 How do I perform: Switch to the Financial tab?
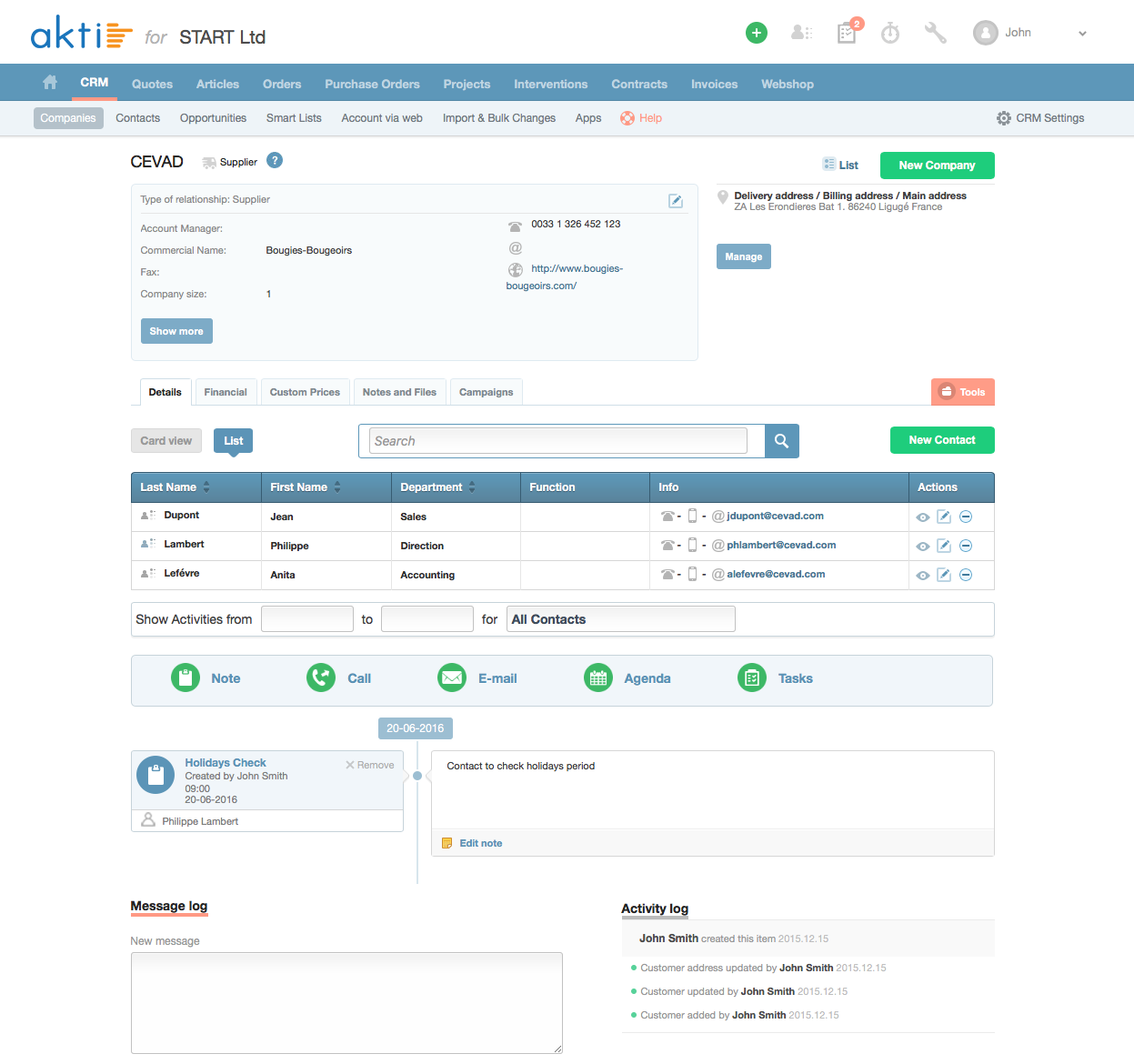(x=226, y=391)
